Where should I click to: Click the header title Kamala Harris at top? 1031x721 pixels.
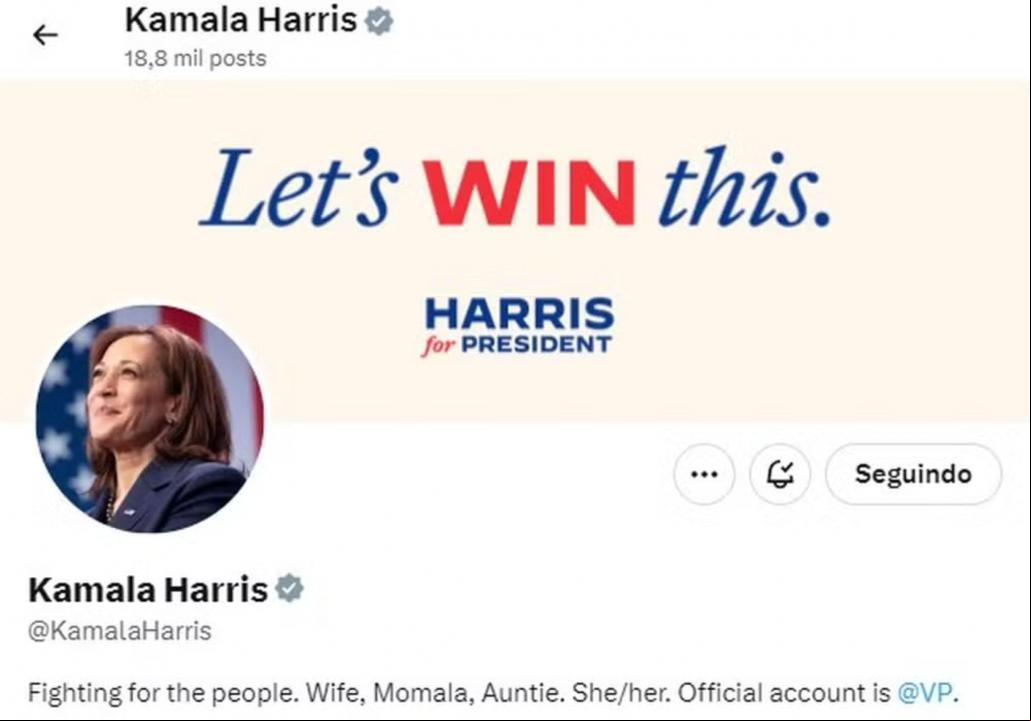[x=241, y=20]
